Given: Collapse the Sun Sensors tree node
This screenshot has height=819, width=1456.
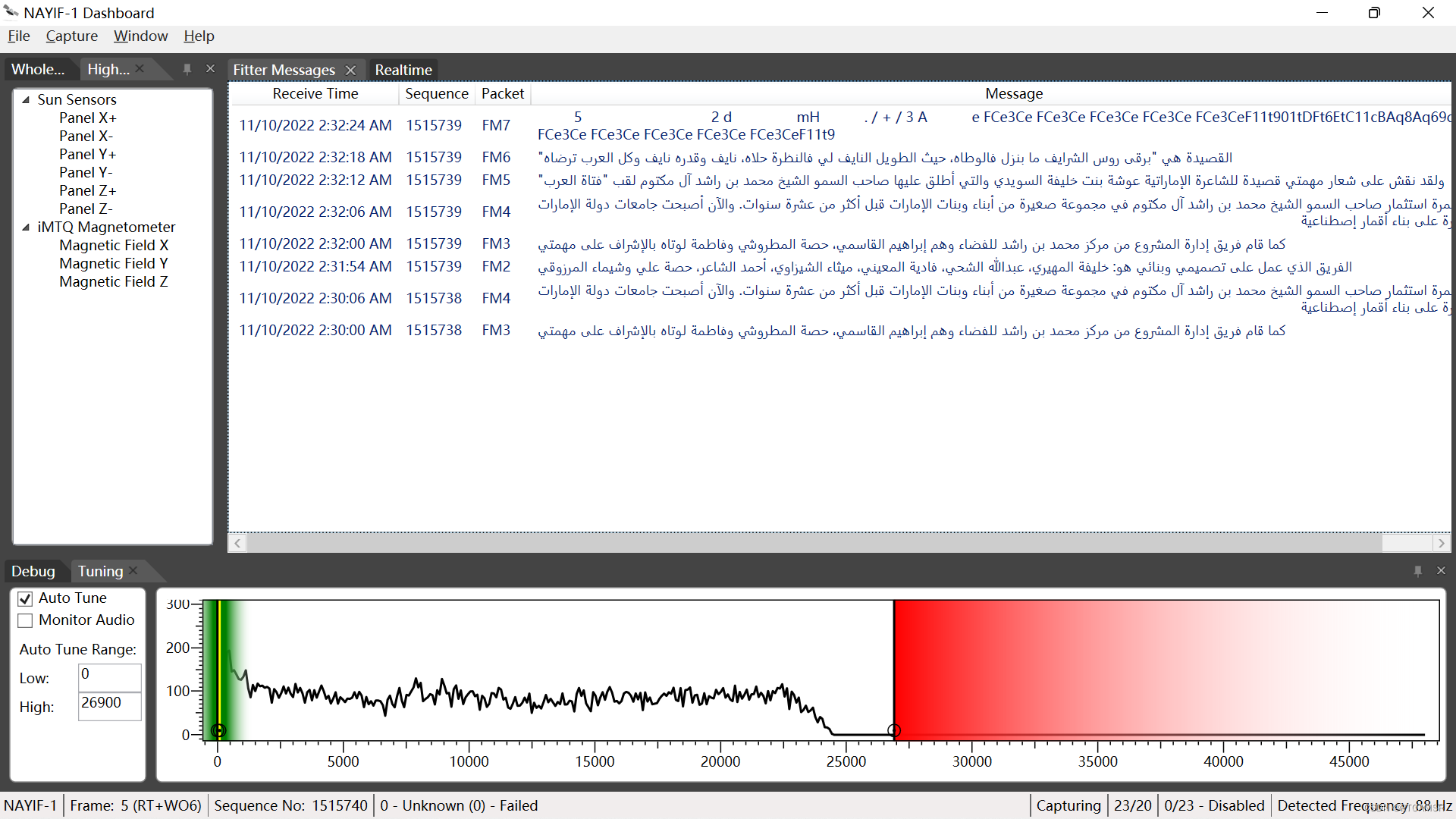Looking at the screenshot, I should pyautogui.click(x=26, y=99).
